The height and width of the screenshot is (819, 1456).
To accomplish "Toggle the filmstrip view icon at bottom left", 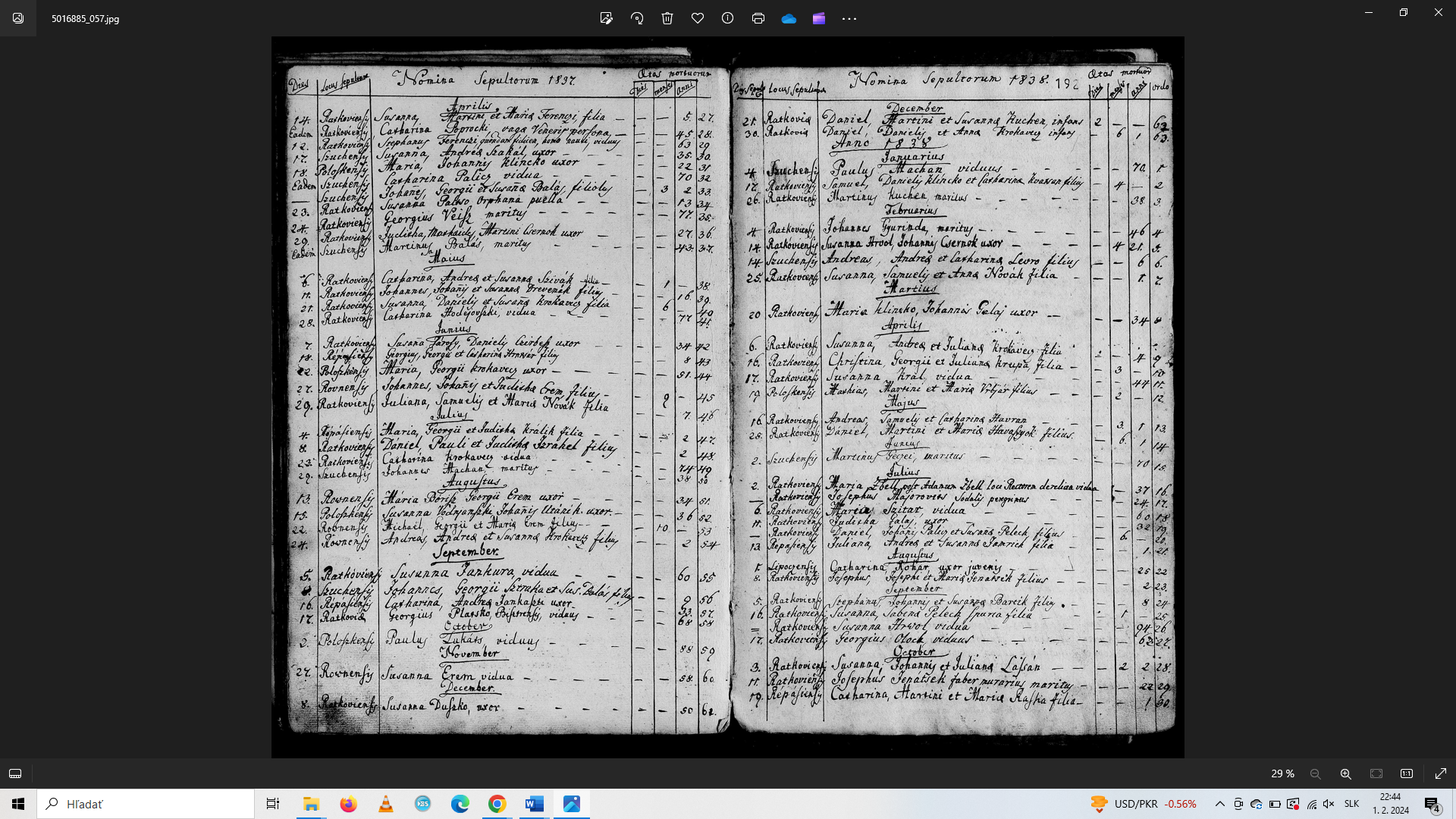I will (15, 773).
